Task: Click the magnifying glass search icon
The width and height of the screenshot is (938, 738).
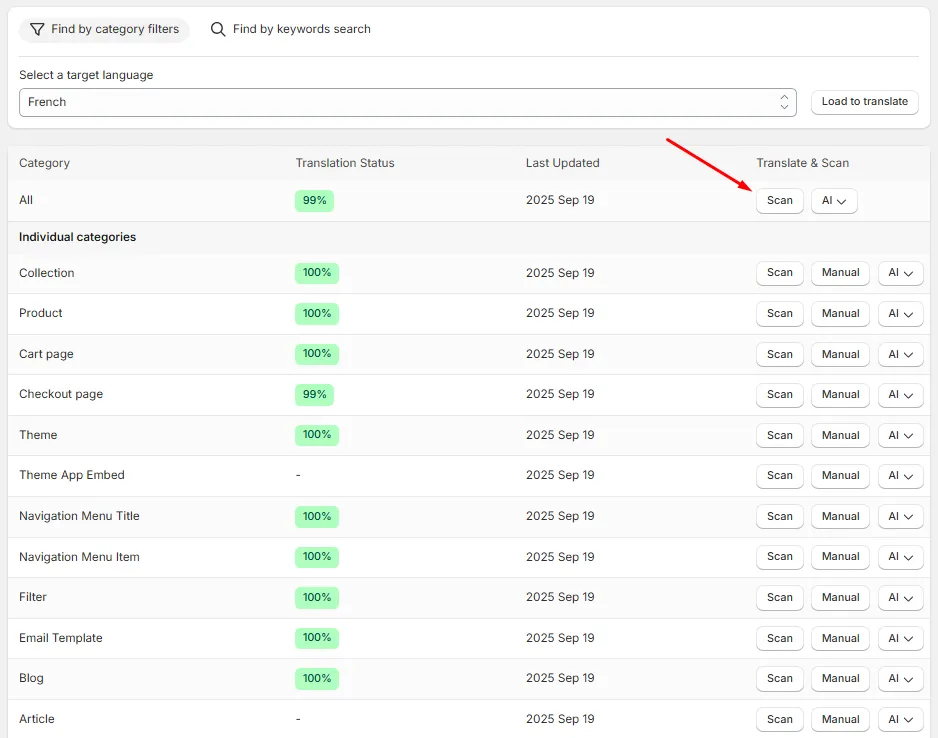Action: 218,29
